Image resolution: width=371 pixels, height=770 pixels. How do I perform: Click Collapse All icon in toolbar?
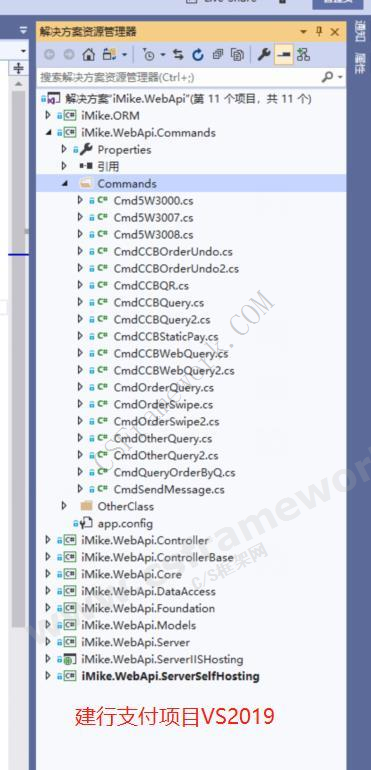pyautogui.click(x=218, y=55)
